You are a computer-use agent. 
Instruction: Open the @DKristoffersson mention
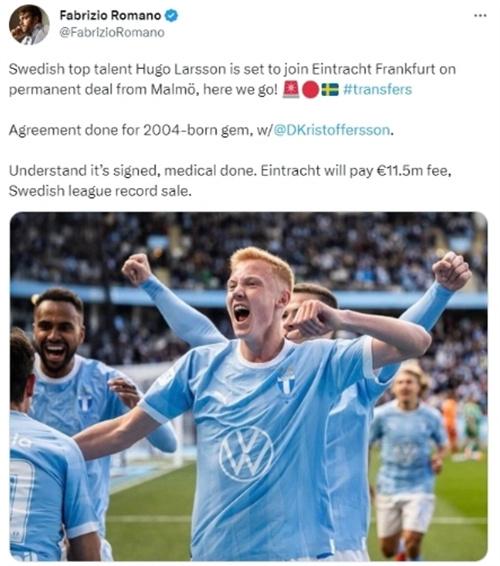pos(332,130)
